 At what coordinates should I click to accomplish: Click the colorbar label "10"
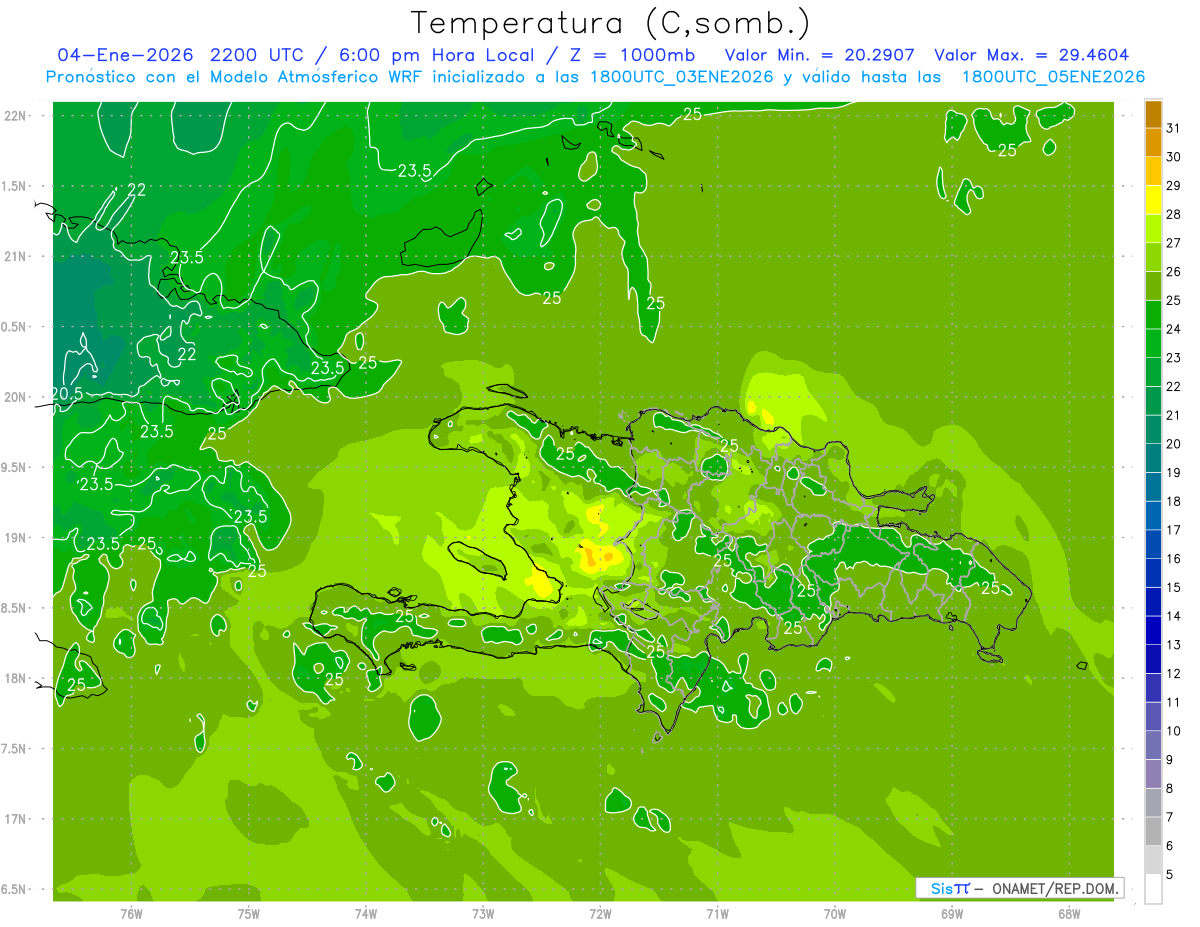click(1174, 731)
